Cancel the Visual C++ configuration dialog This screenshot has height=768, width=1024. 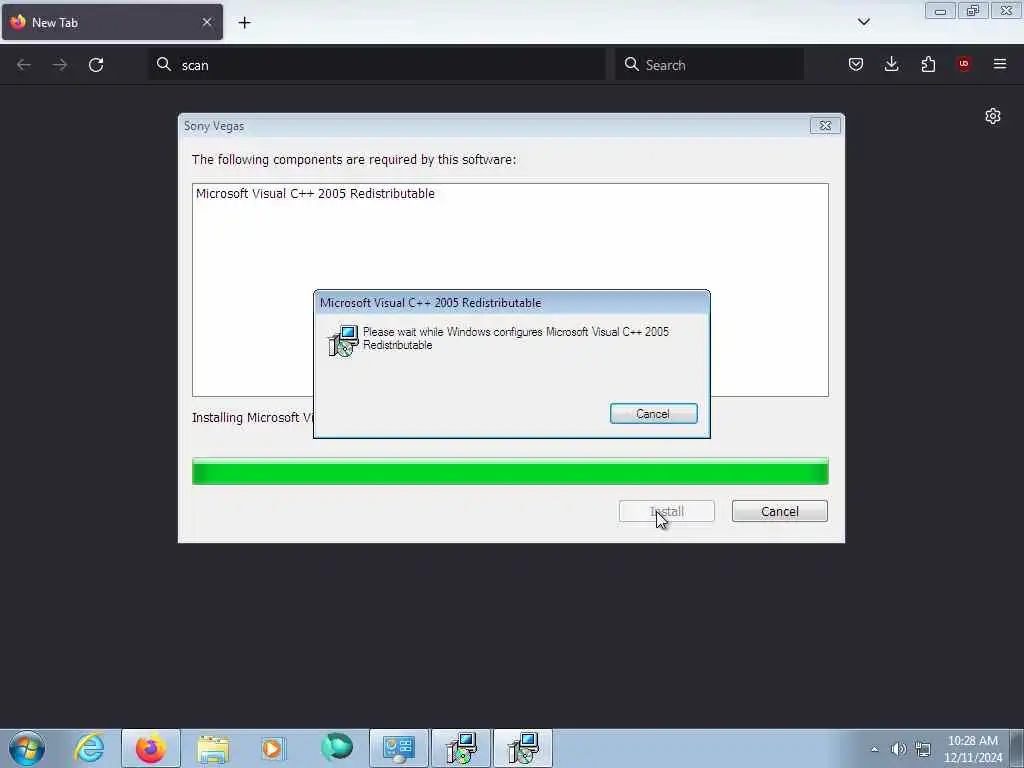pos(654,413)
